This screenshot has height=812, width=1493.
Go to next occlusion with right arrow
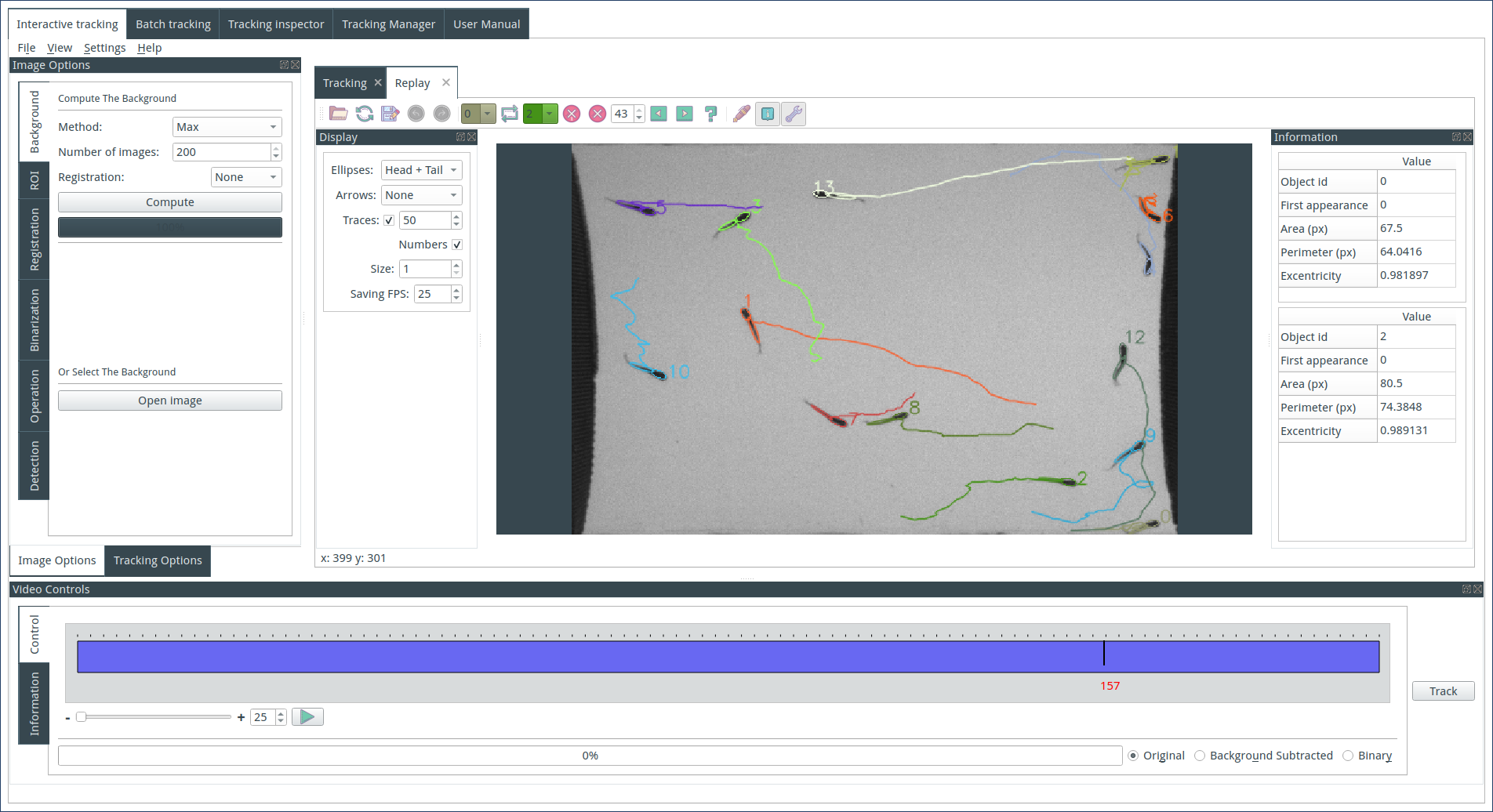click(685, 114)
